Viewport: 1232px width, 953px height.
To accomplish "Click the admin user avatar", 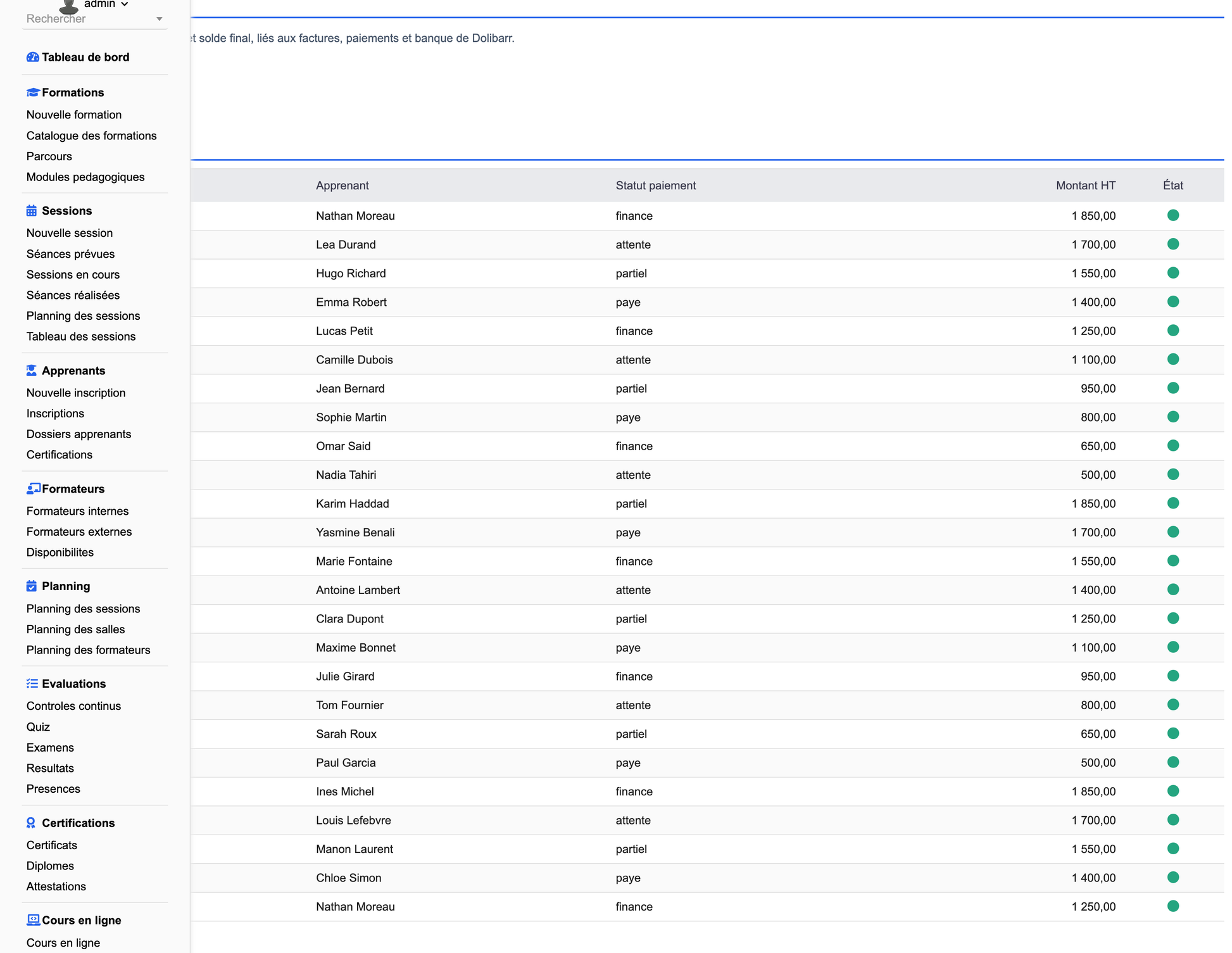I will point(68,6).
